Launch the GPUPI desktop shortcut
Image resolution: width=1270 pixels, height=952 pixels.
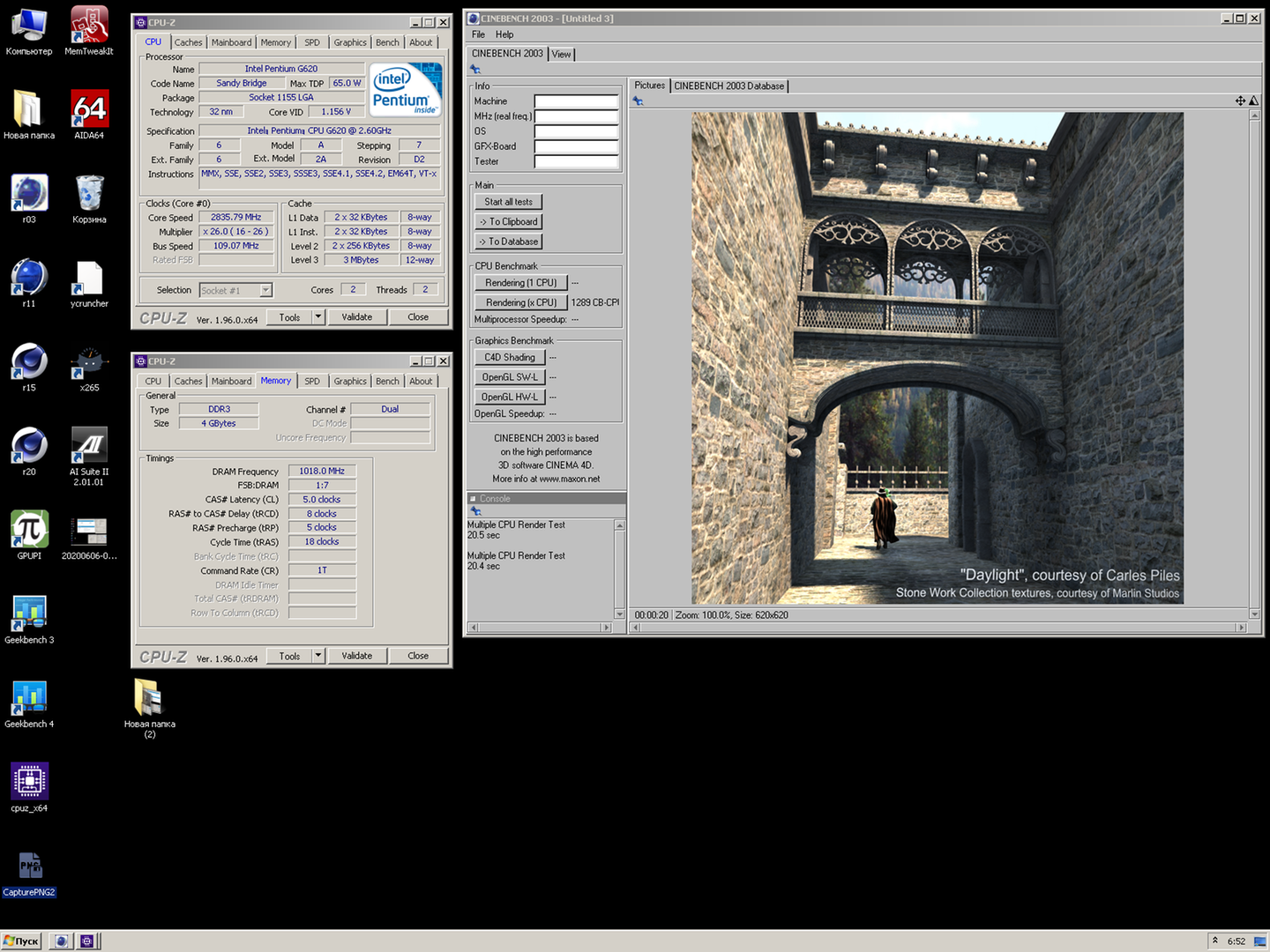(29, 535)
